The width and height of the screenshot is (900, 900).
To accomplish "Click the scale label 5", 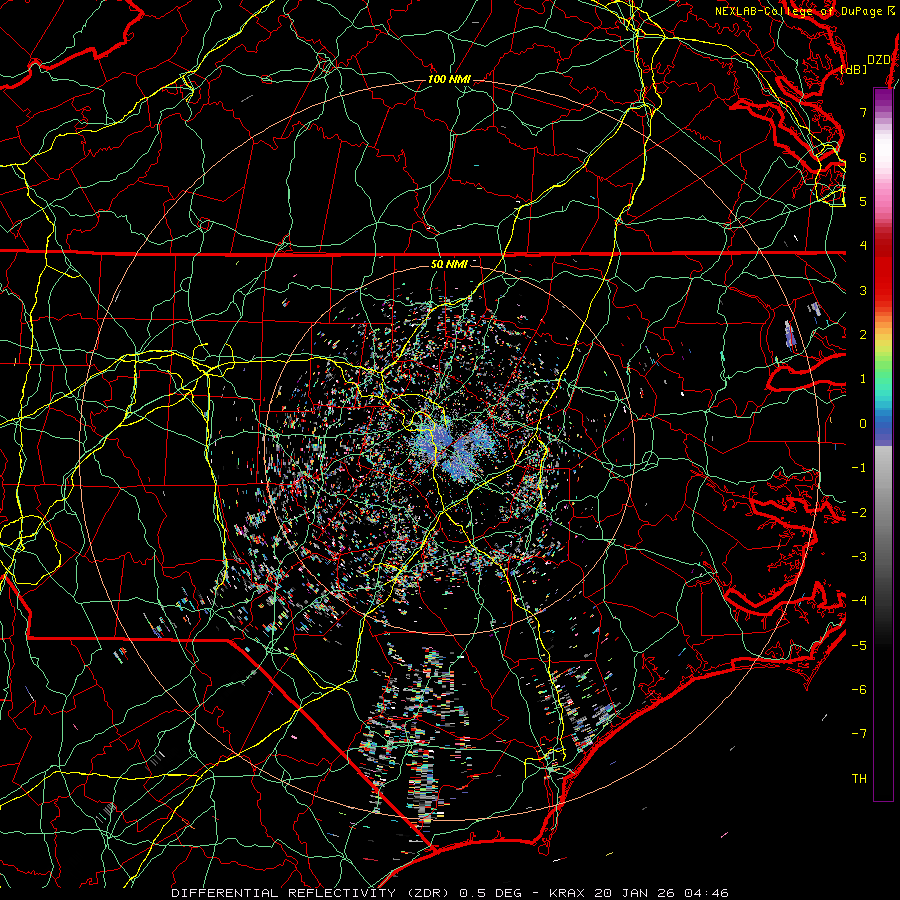I will (x=863, y=201).
